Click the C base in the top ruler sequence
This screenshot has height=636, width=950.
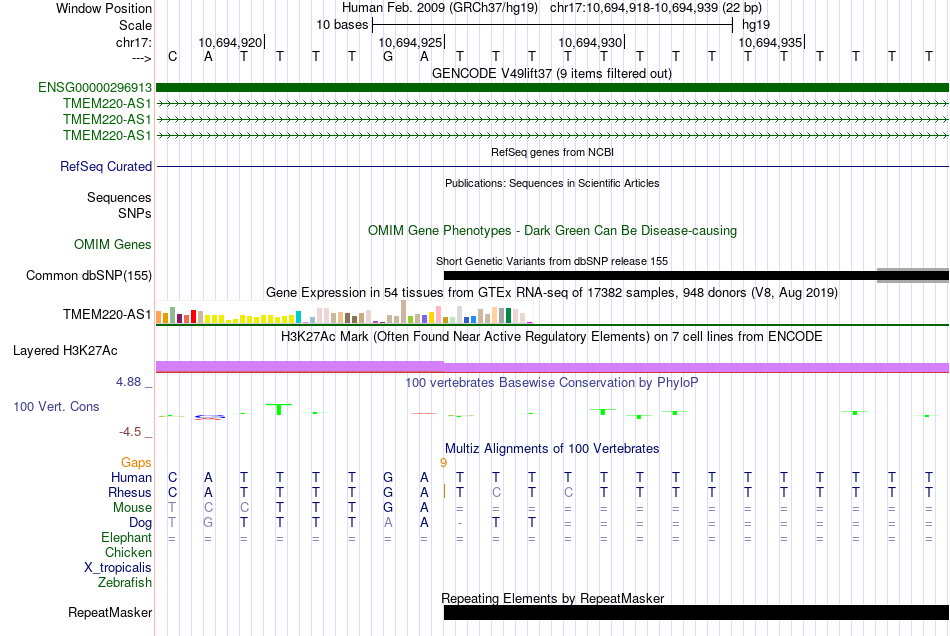[173, 57]
